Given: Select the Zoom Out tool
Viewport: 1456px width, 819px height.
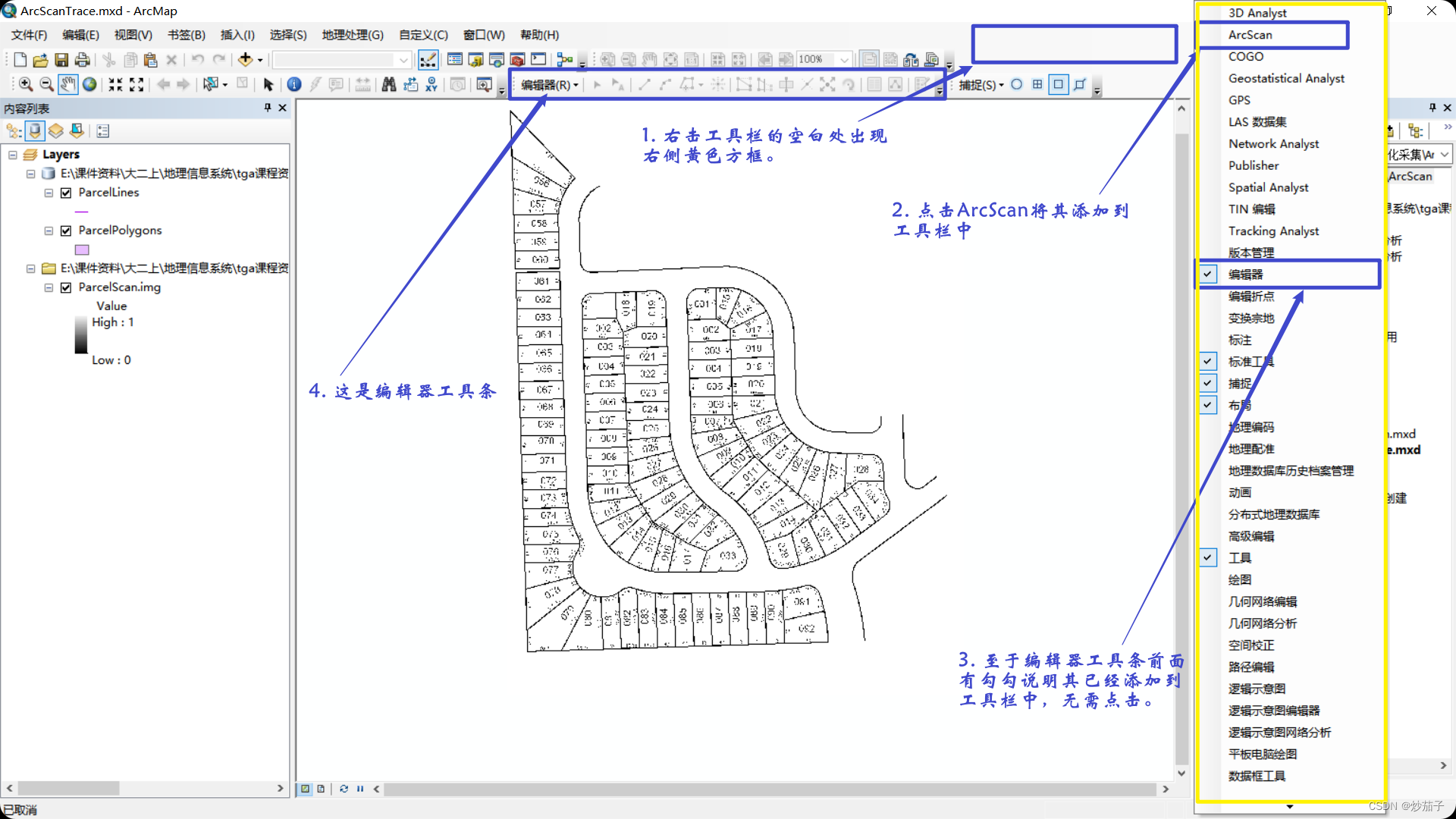Looking at the screenshot, I should click(46, 84).
